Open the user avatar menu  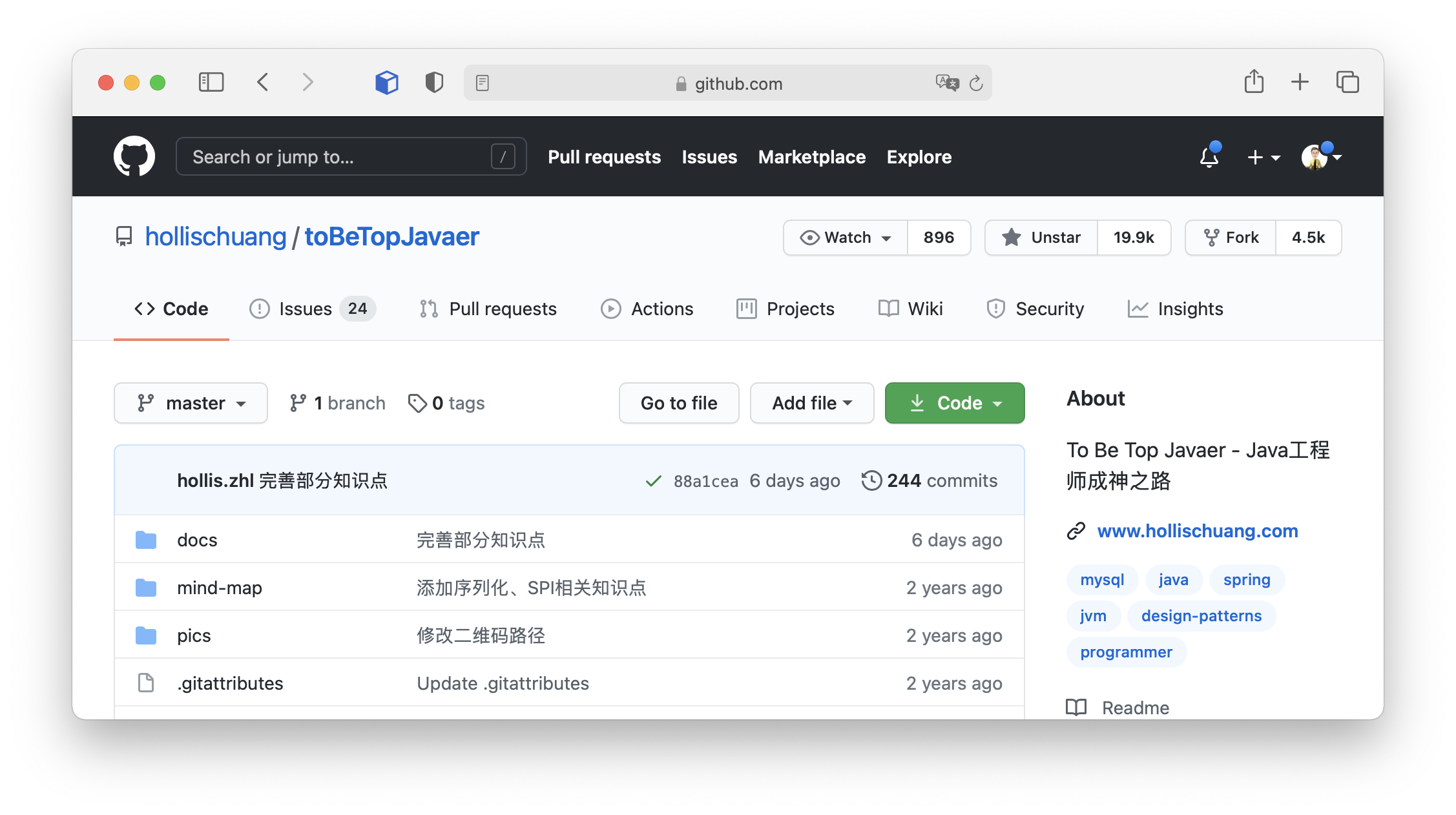click(x=1321, y=157)
